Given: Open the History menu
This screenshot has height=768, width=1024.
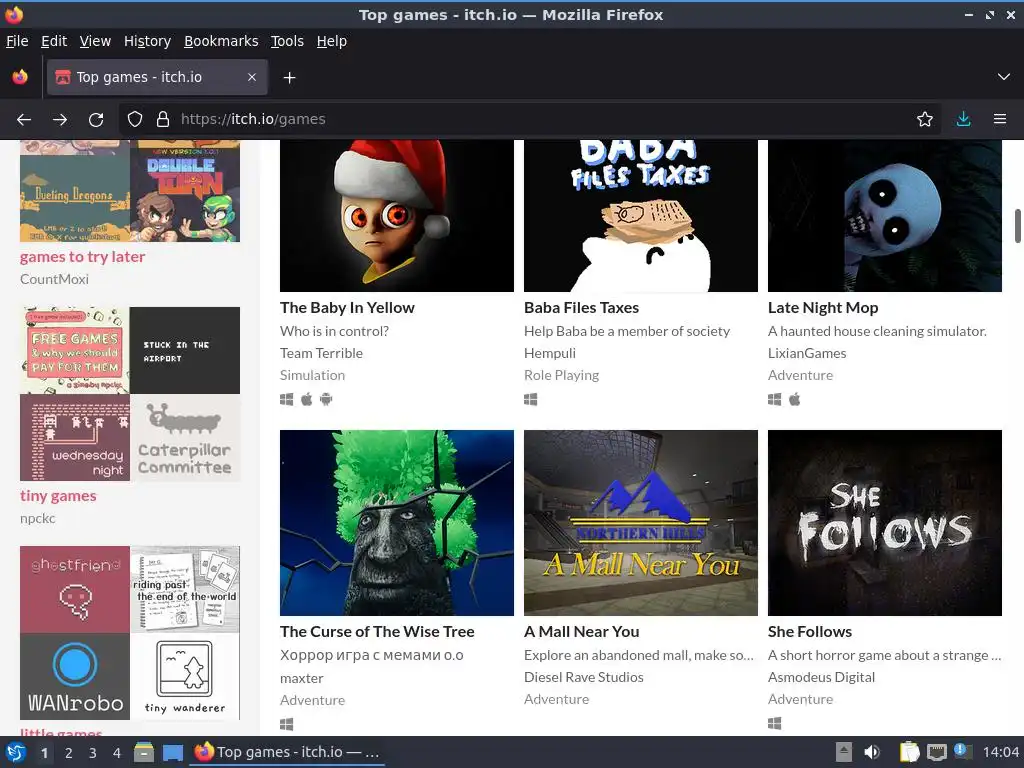Looking at the screenshot, I should coord(148,41).
